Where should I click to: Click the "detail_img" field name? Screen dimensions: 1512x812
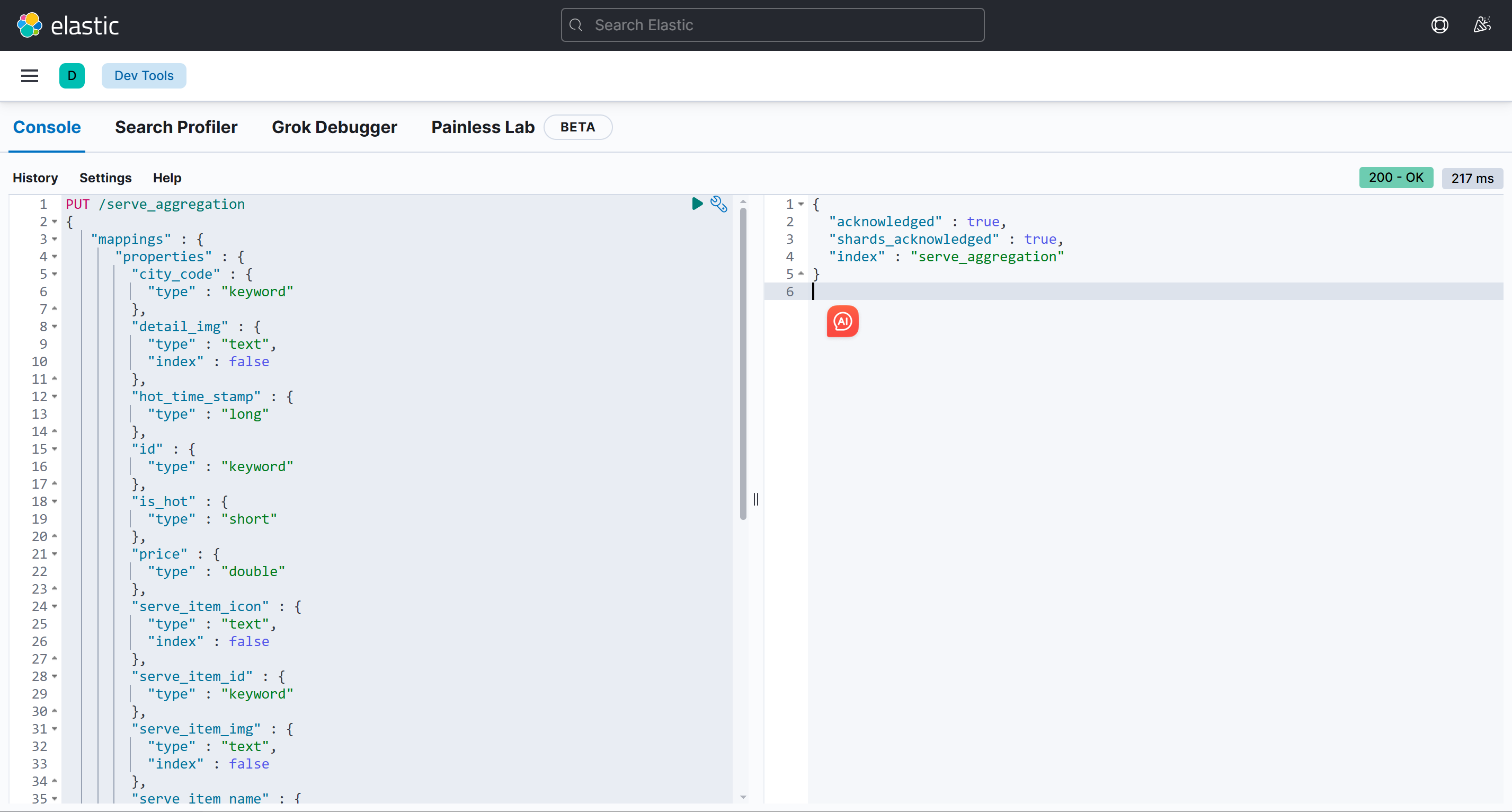point(180,327)
